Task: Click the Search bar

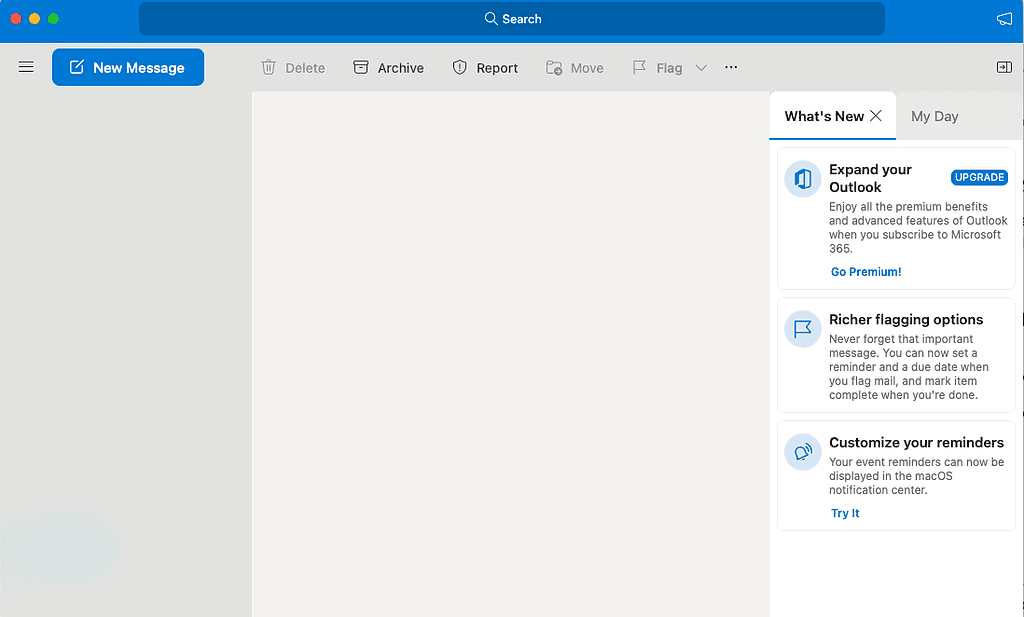Action: 512,18
